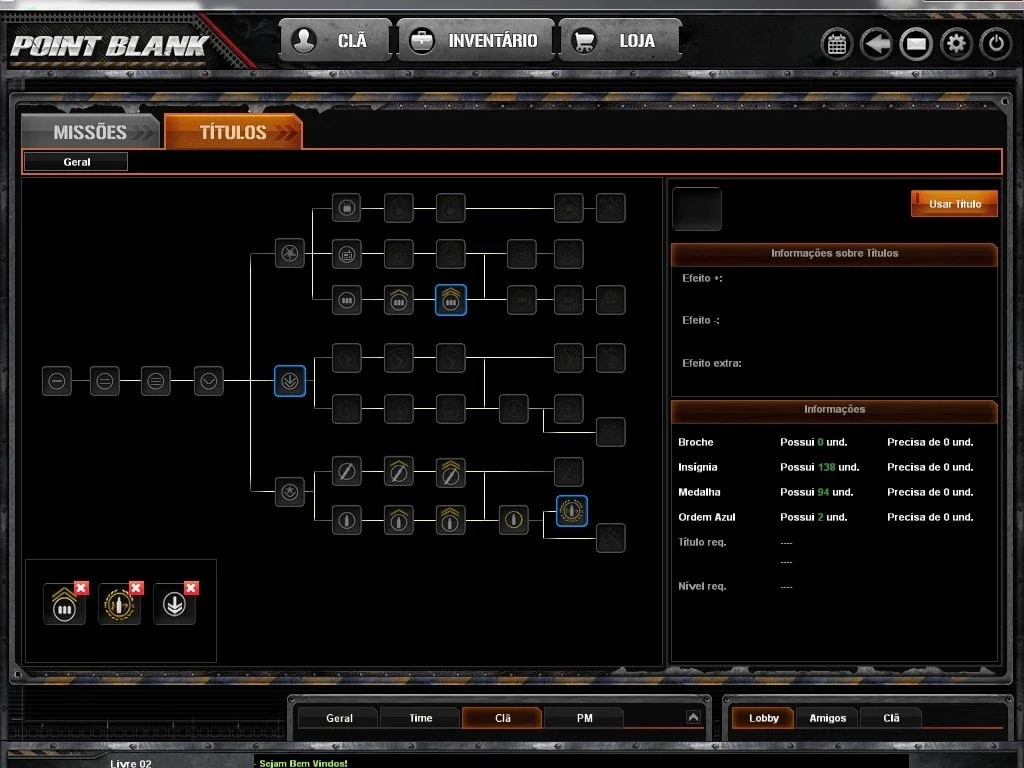Remove the three-bullets equipped title
The image size is (1024, 768).
[81, 588]
